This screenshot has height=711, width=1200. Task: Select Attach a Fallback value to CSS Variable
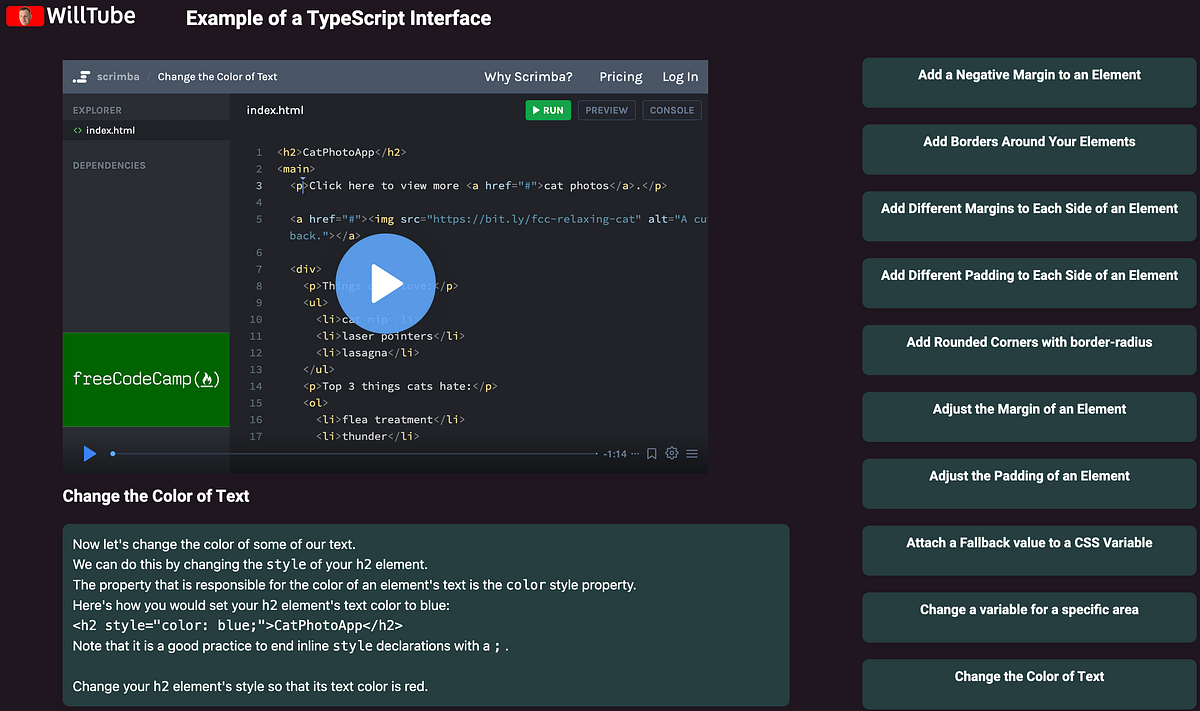(1029, 551)
